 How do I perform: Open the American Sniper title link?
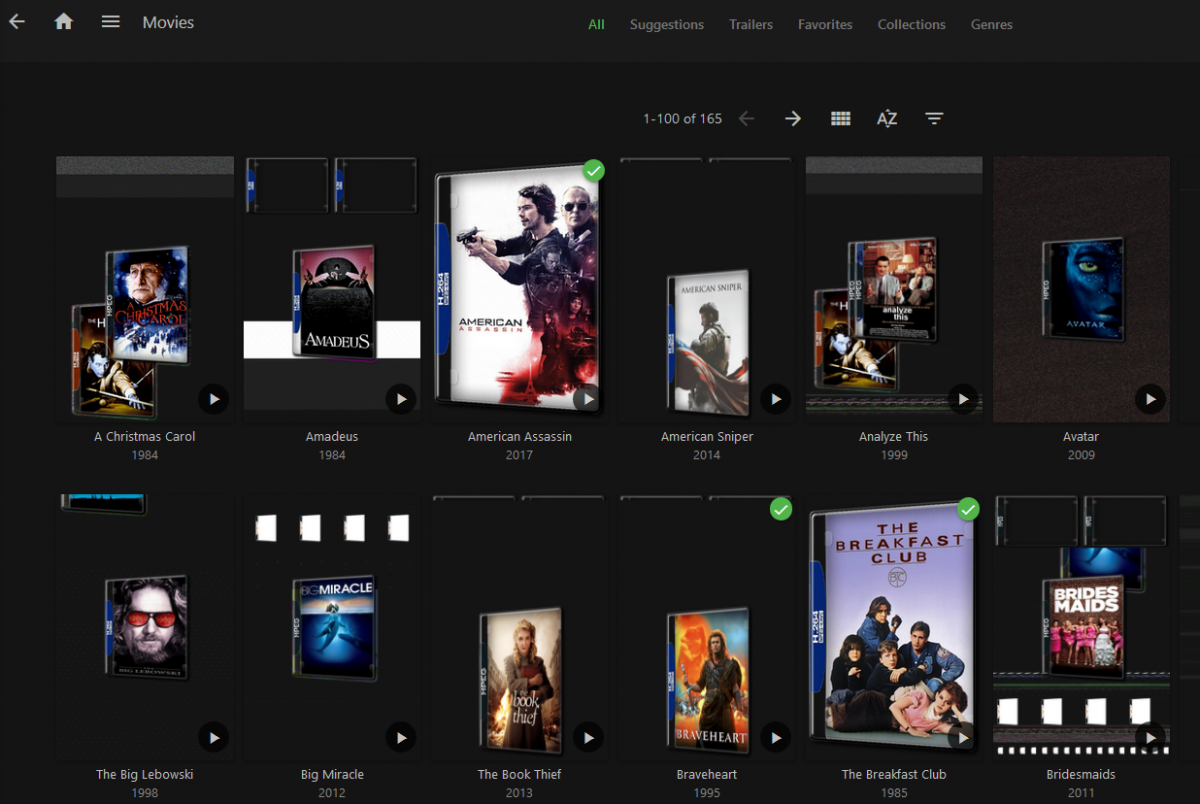tap(707, 437)
